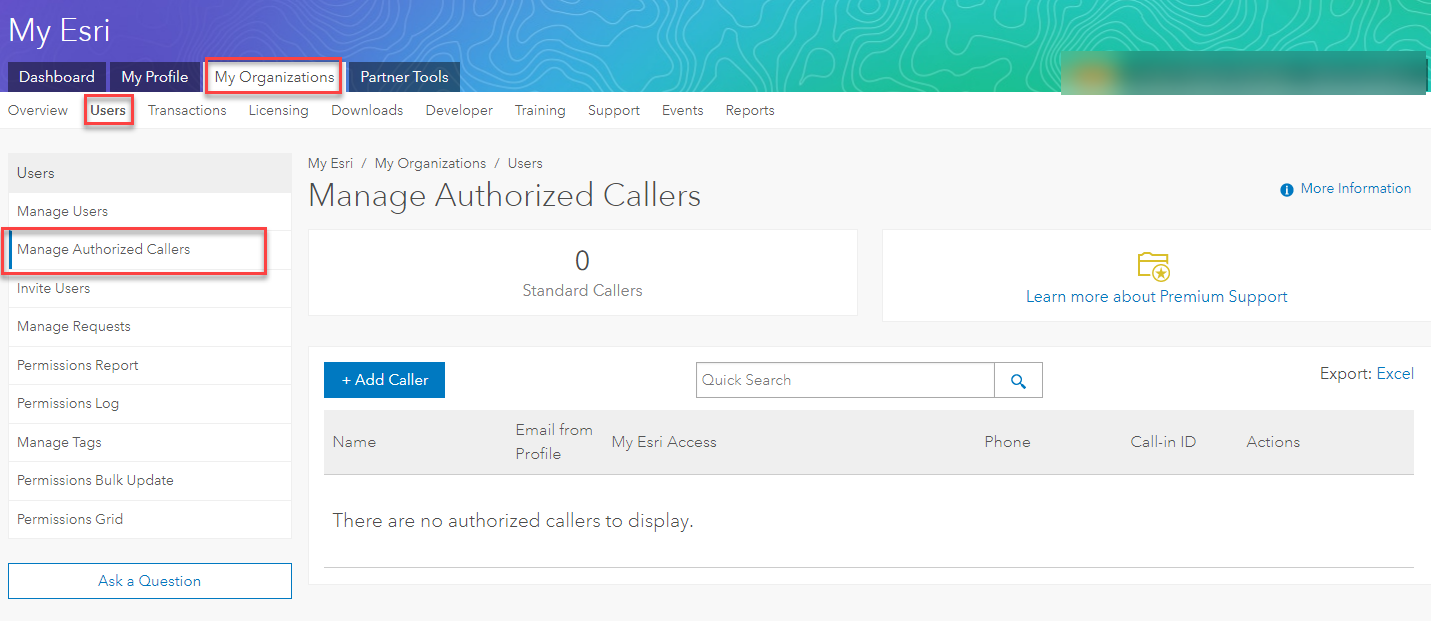Open the My Organizations tab
1431x621 pixels.
274,77
